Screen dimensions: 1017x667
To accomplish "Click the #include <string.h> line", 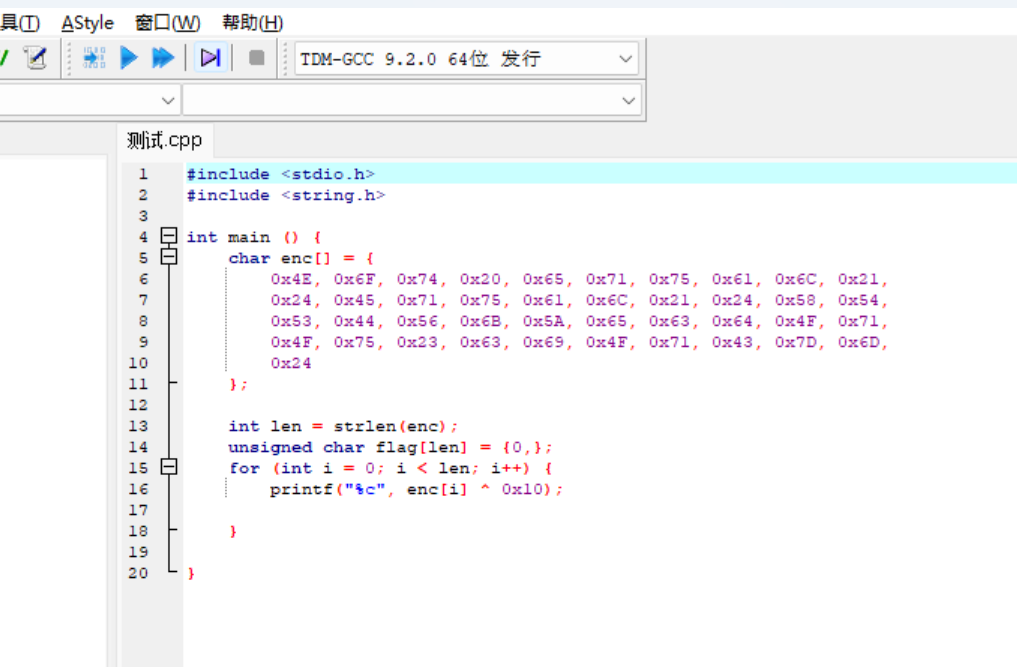I will point(285,195).
